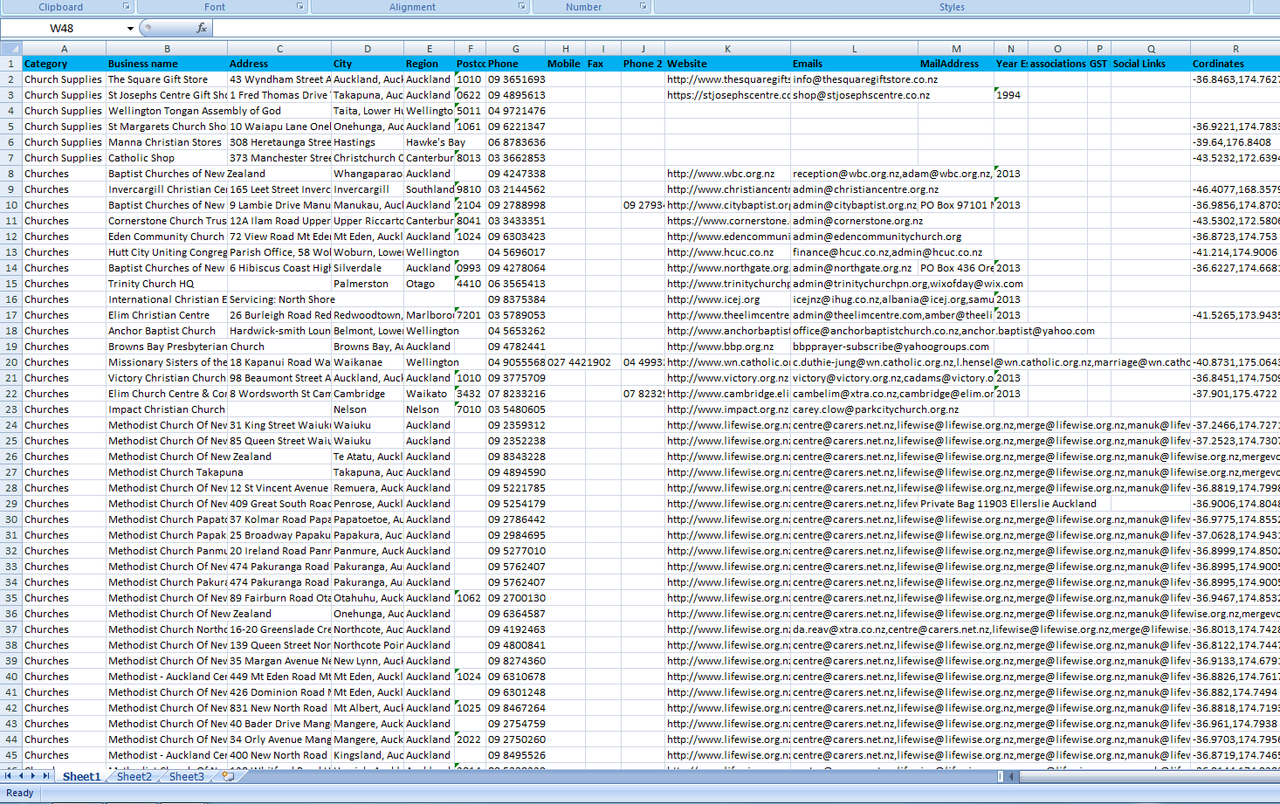
Task: Select the mobile cell '027 4421902'
Action: tap(565, 362)
